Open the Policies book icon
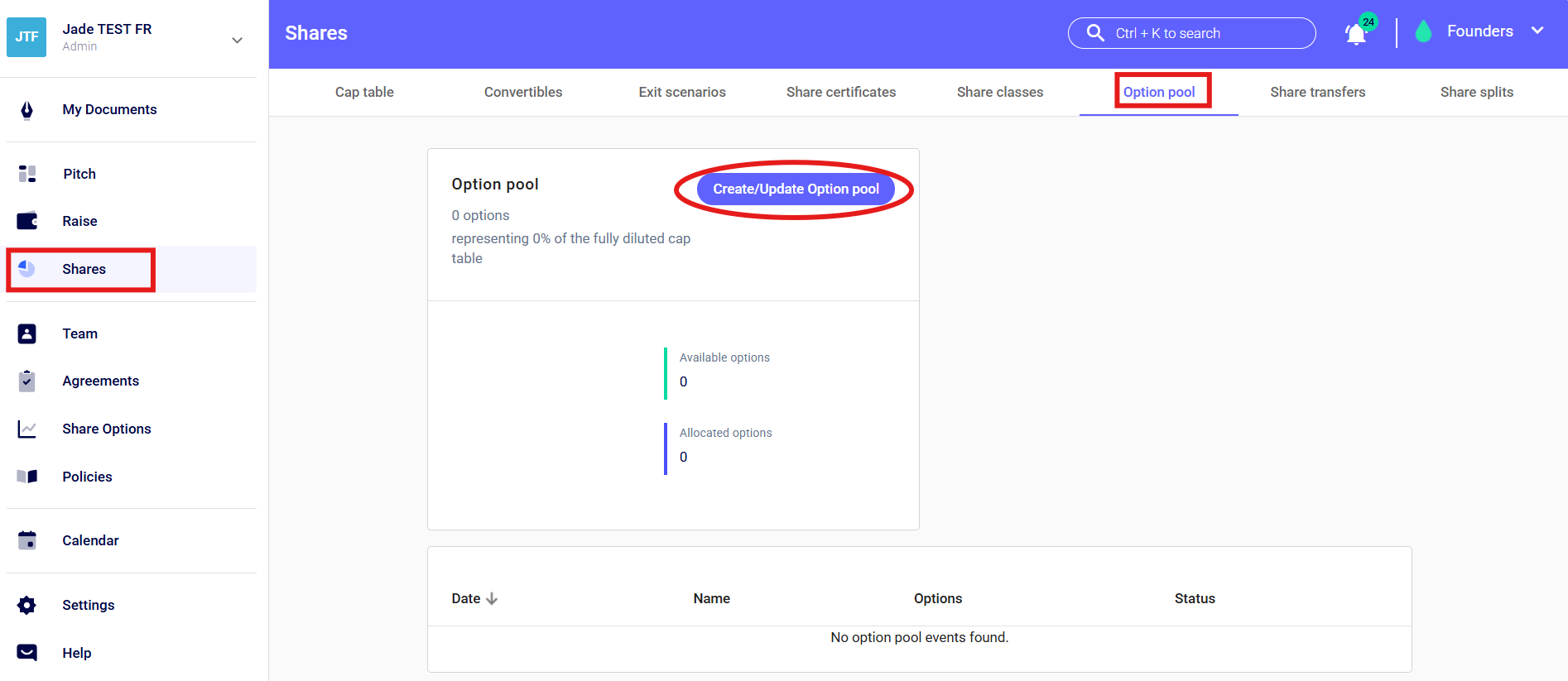Viewport: 1568px width, 681px height. [26, 477]
